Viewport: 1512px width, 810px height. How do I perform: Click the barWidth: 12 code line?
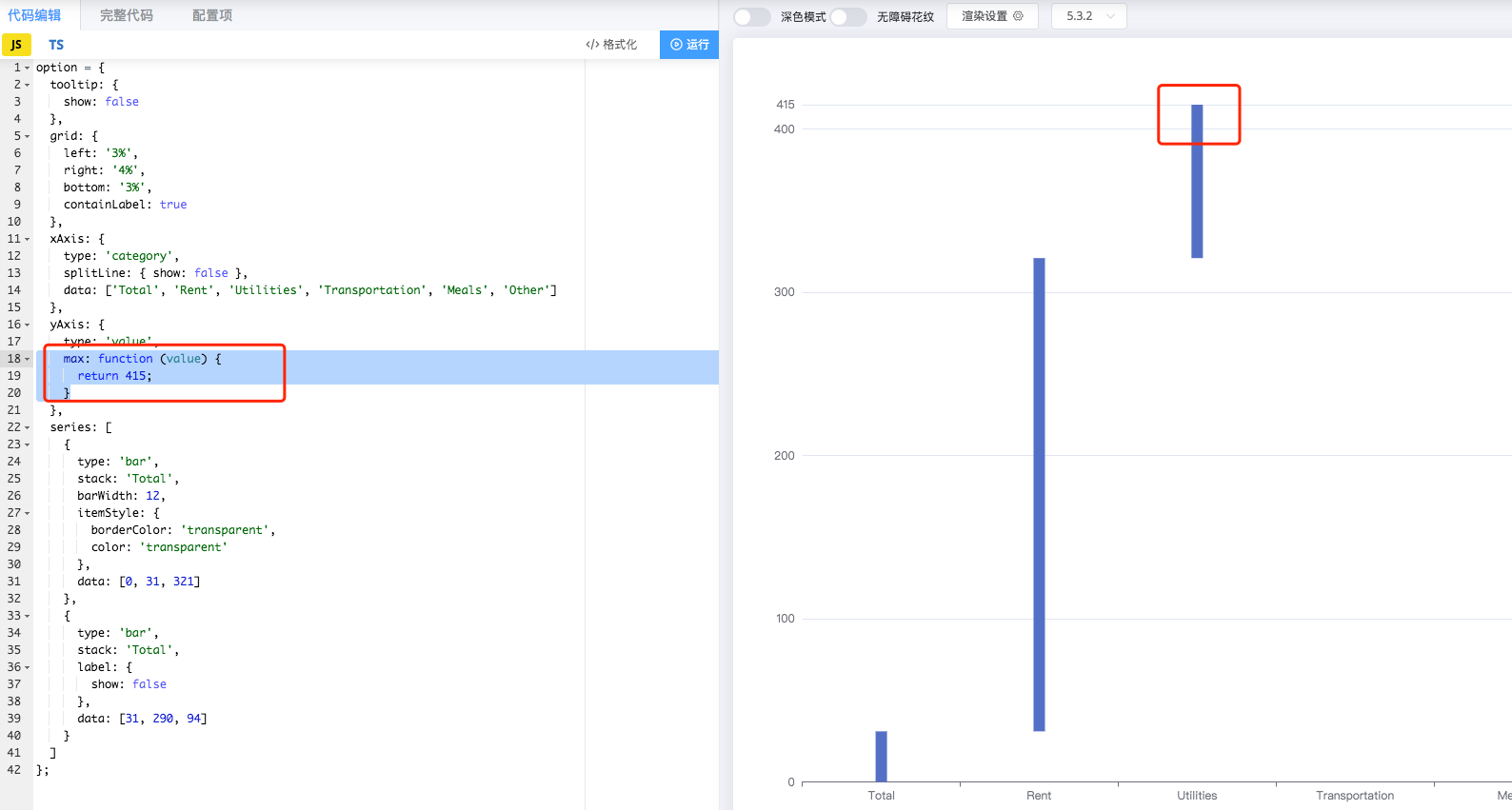[x=121, y=496]
